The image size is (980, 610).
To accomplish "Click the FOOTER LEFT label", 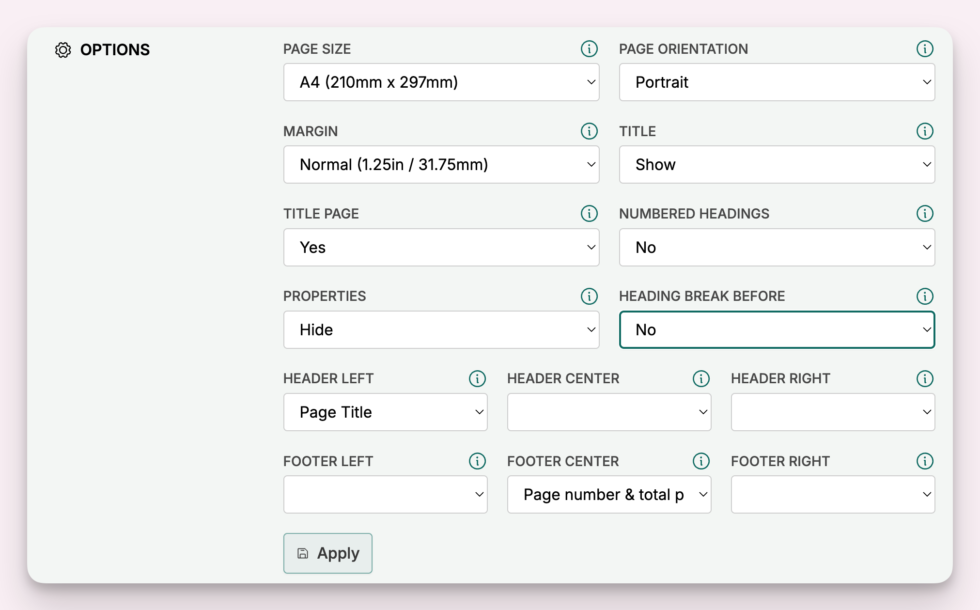I will click(328, 461).
